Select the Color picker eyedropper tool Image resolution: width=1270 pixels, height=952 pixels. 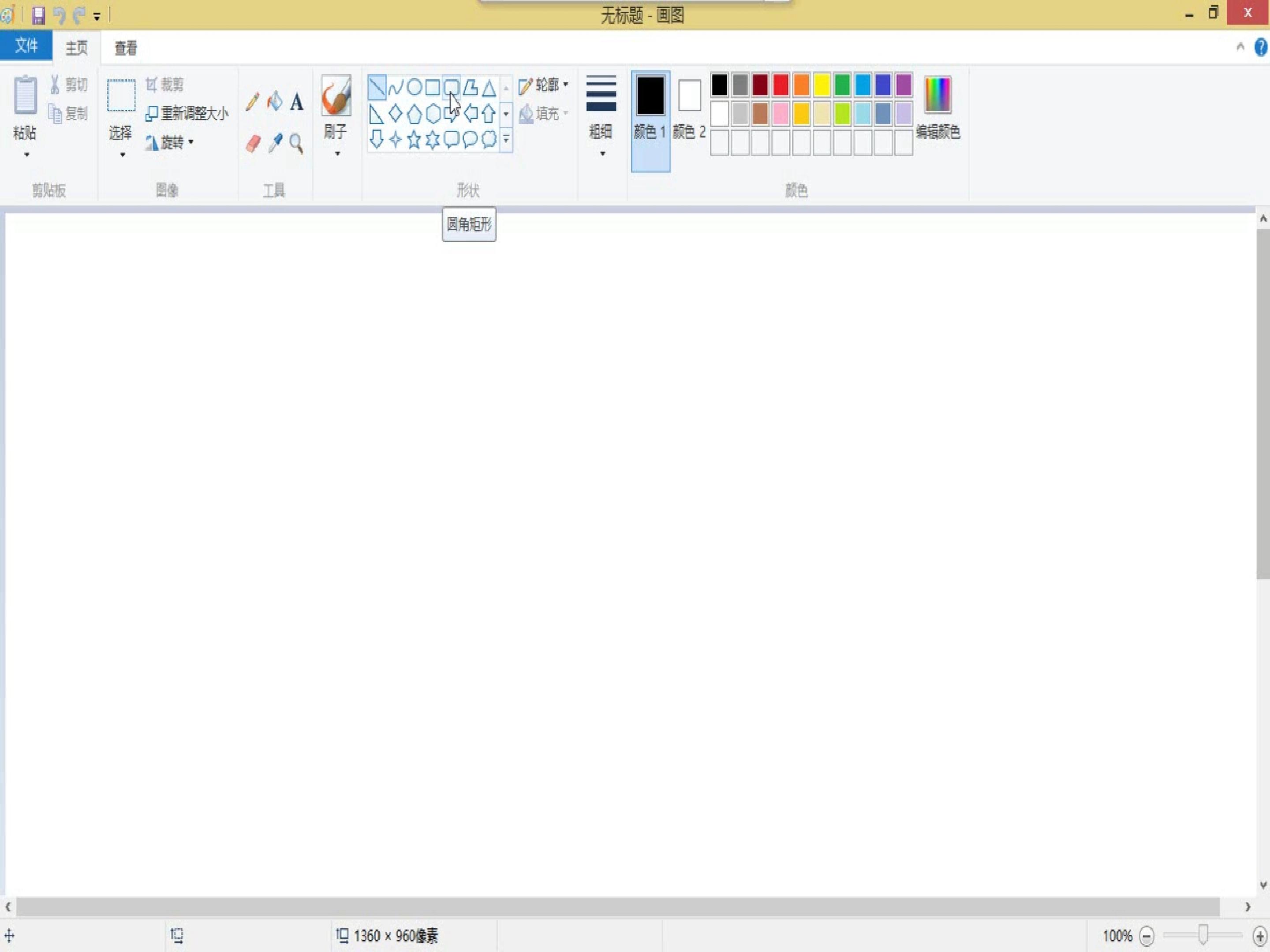275,143
